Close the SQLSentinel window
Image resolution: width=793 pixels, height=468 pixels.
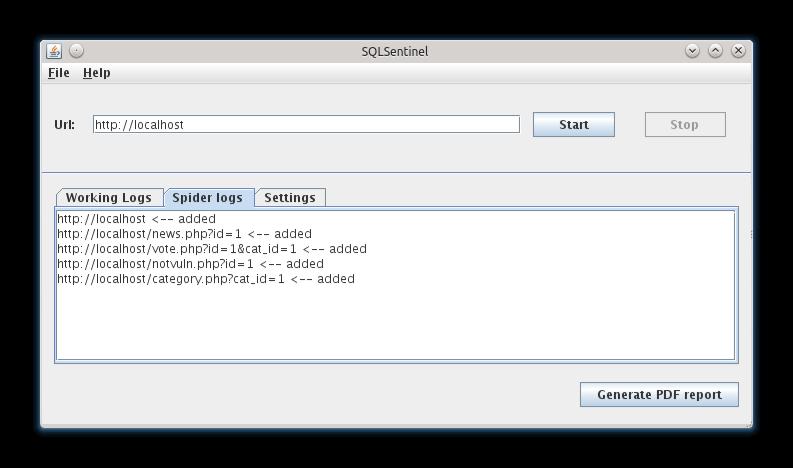click(x=739, y=51)
